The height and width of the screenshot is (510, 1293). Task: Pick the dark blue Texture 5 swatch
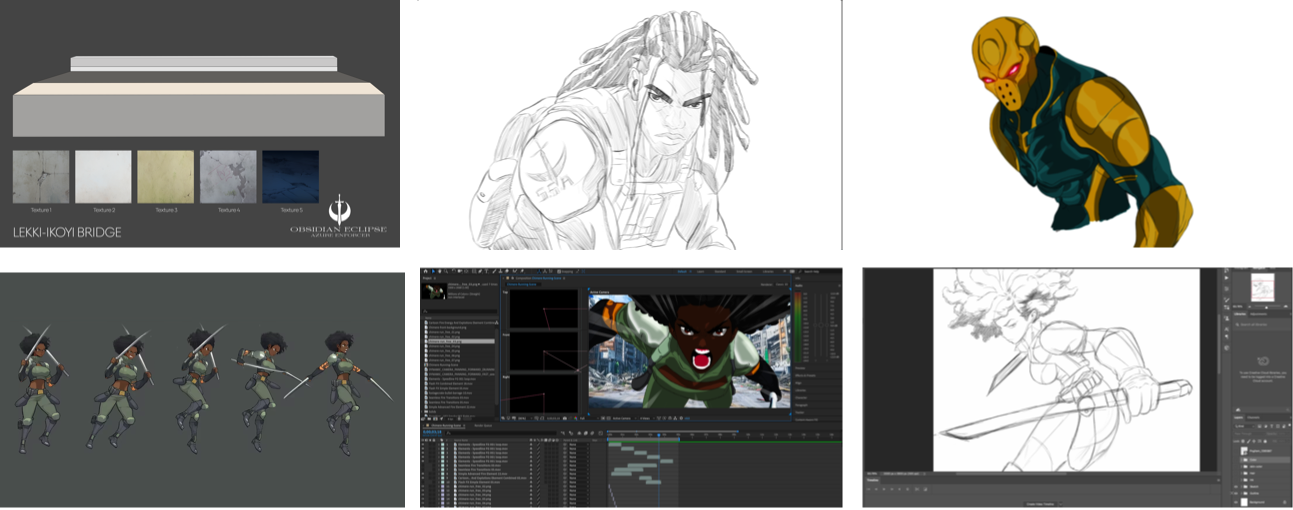tap(290, 177)
